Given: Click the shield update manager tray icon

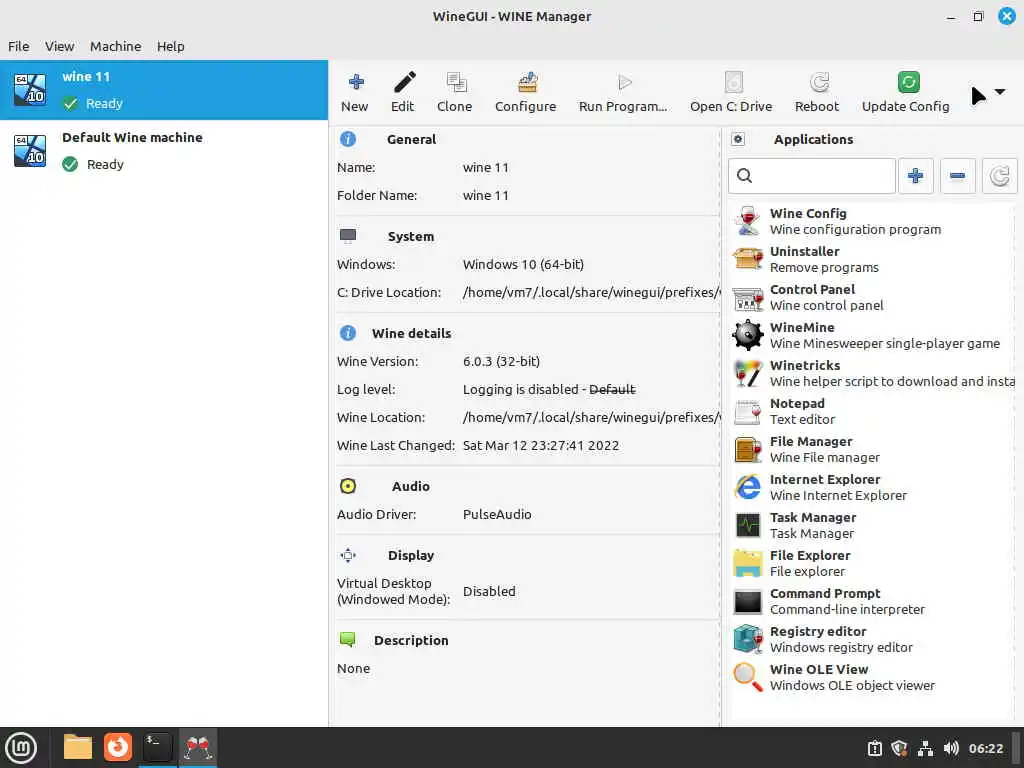Looking at the screenshot, I should pos(899,748).
